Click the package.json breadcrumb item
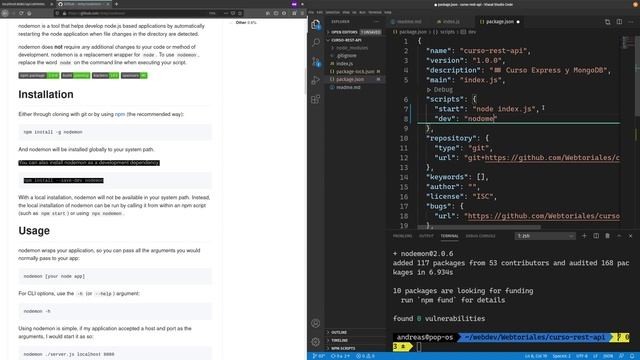640x360 pixels. tap(410, 32)
